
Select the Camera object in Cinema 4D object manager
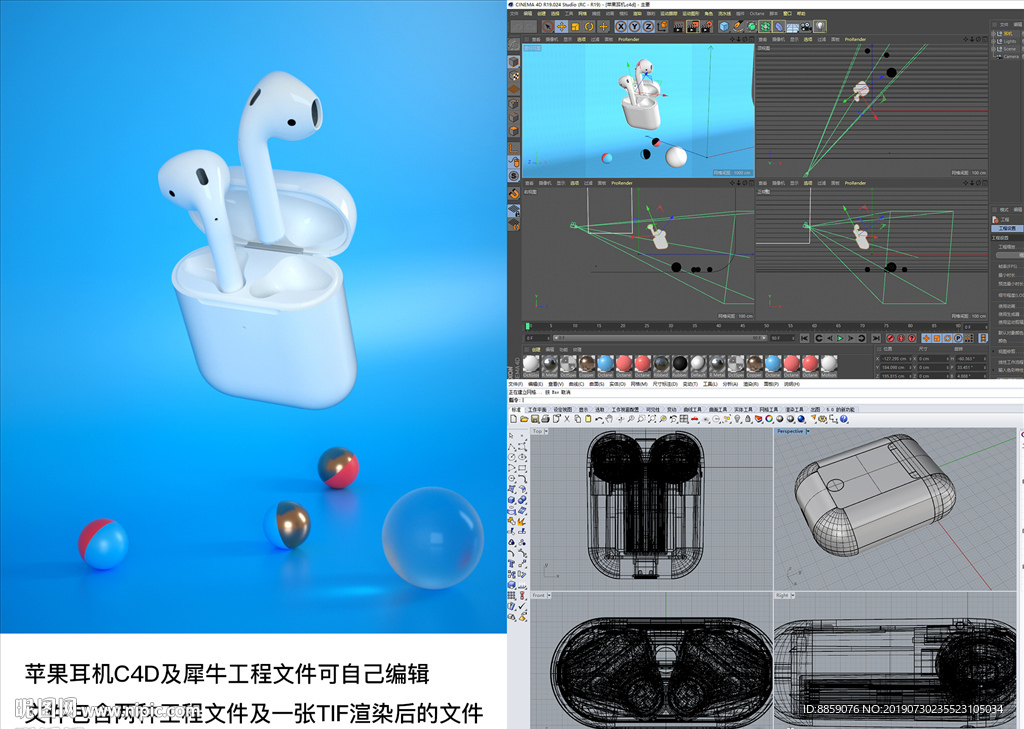pyautogui.click(x=1011, y=57)
